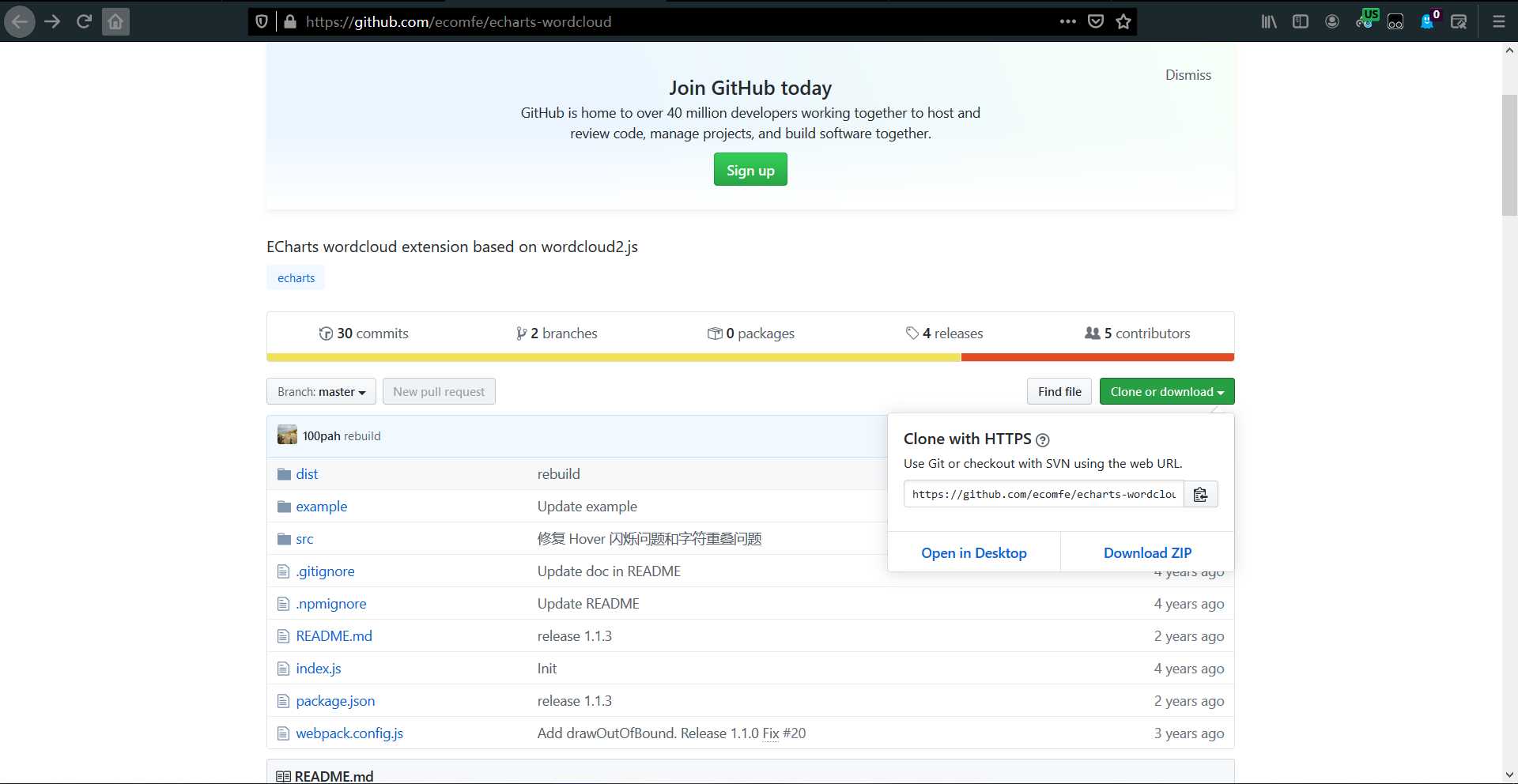Open the README.md file link
Image resolution: width=1518 pixels, height=784 pixels.
(334, 636)
